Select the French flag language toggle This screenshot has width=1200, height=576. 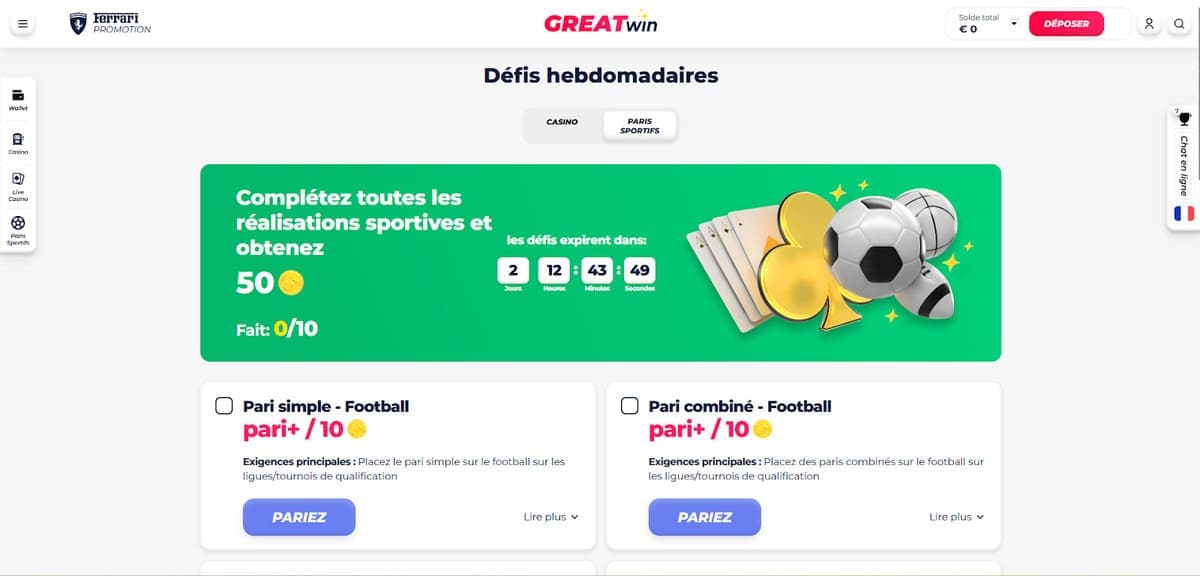(x=1186, y=213)
